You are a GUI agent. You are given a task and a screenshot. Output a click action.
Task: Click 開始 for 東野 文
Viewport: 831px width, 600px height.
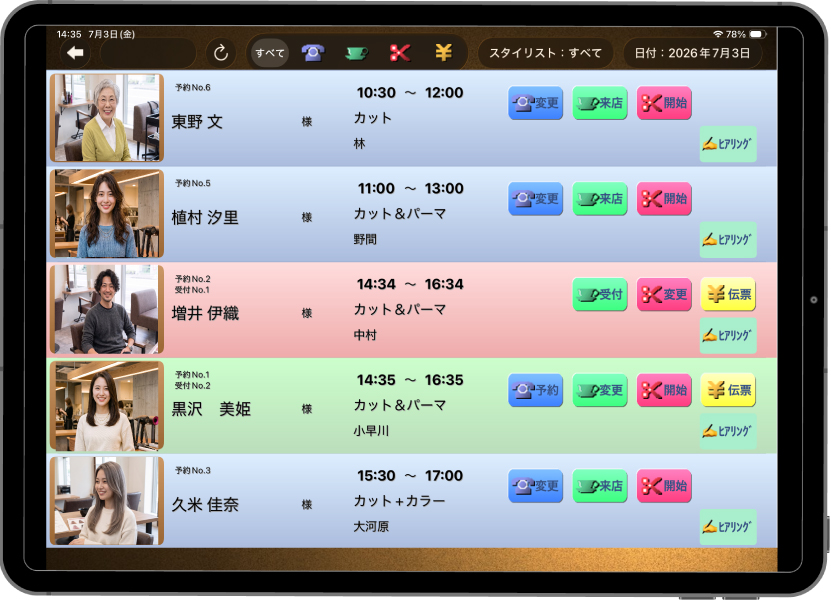coord(664,103)
